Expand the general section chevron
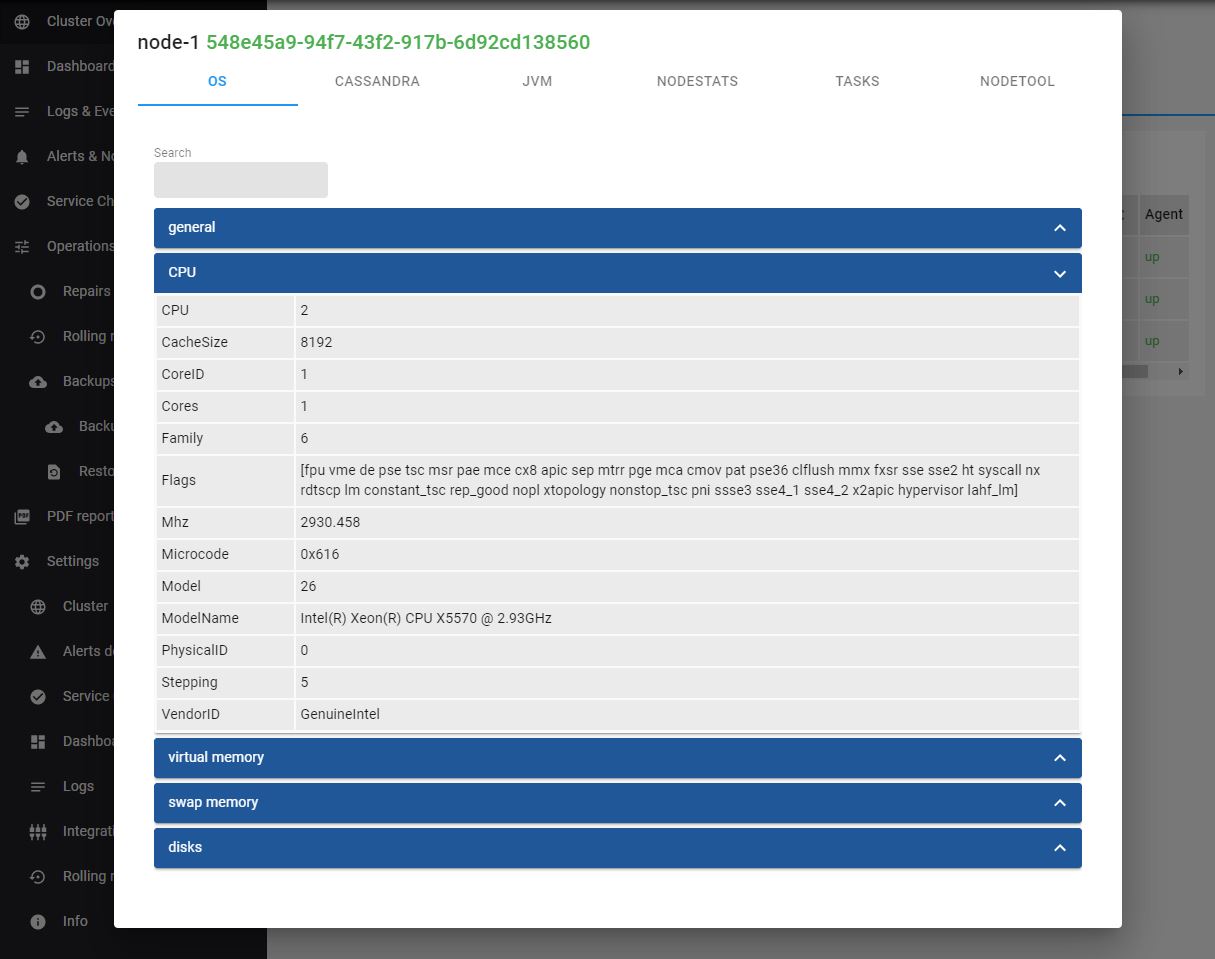The height and width of the screenshot is (959, 1215). (x=1059, y=228)
